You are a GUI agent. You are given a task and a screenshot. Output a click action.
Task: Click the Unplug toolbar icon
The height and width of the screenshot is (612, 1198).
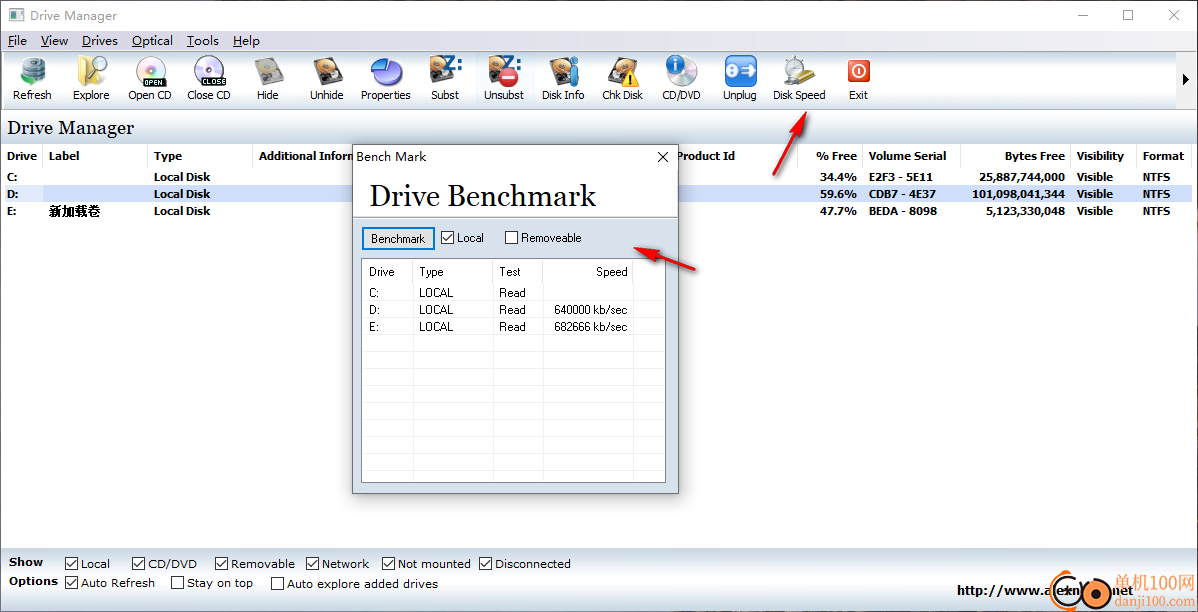coord(740,79)
